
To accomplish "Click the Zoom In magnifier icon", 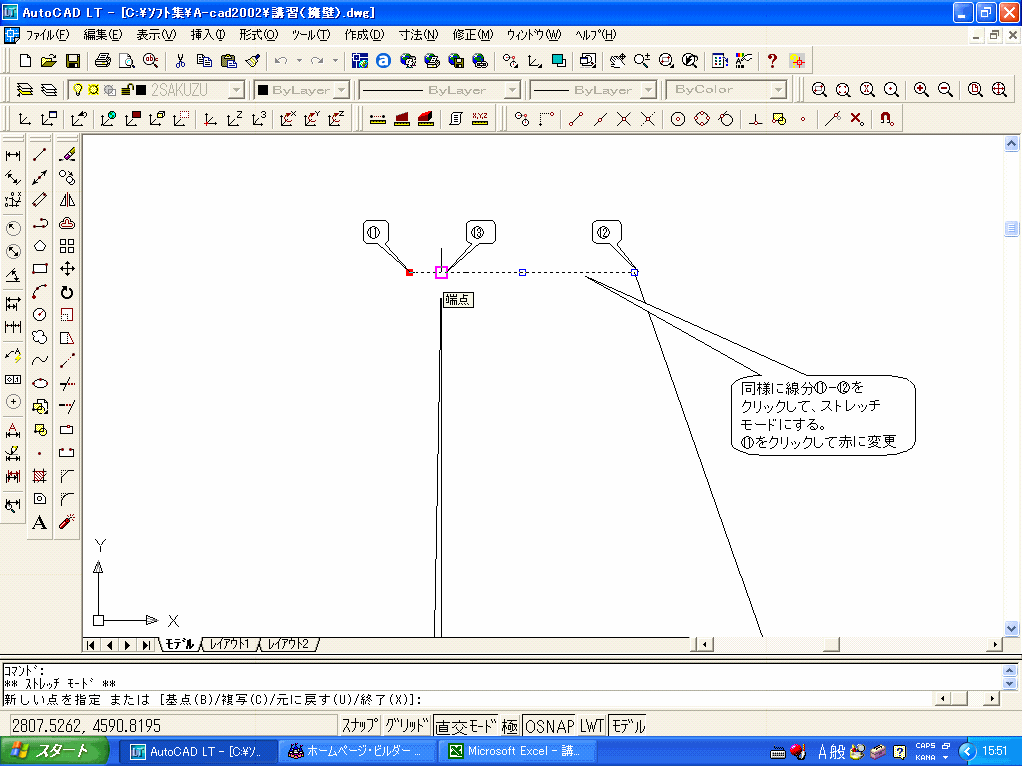I will pyautogui.click(x=921, y=89).
